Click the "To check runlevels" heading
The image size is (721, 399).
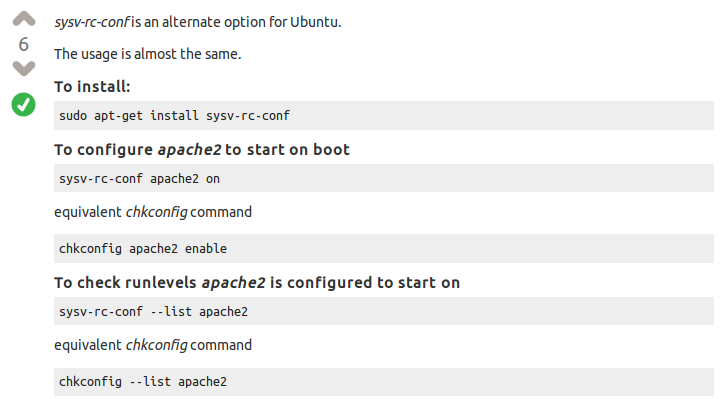pos(257,283)
